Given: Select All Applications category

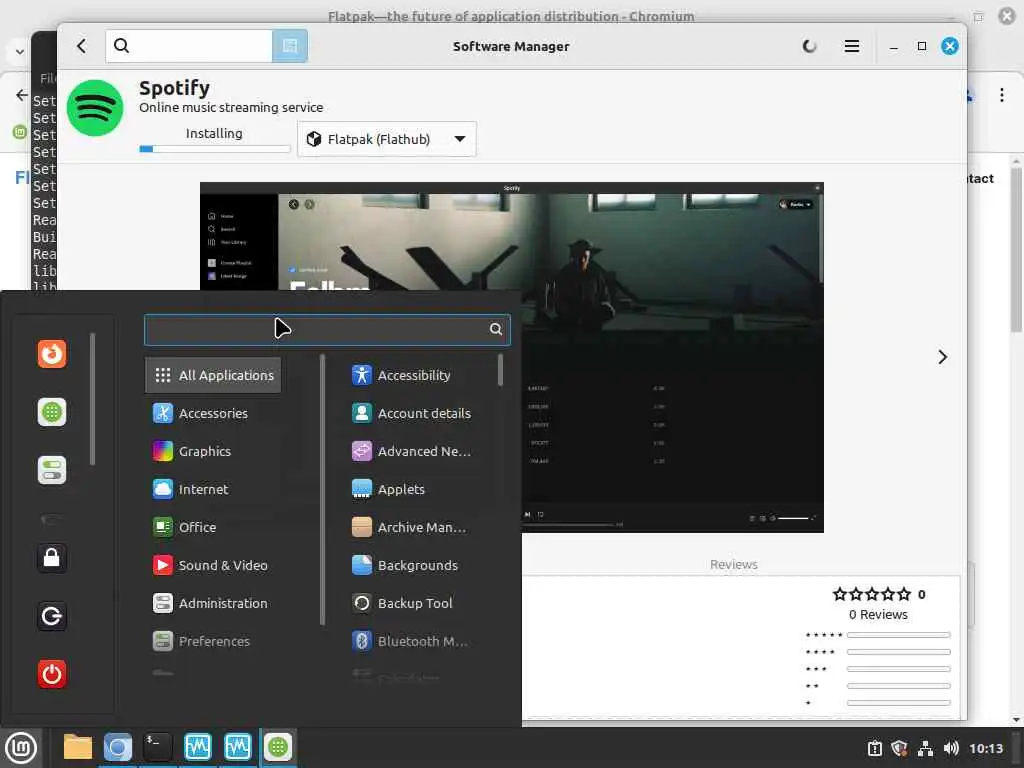Looking at the screenshot, I should click(x=213, y=375).
